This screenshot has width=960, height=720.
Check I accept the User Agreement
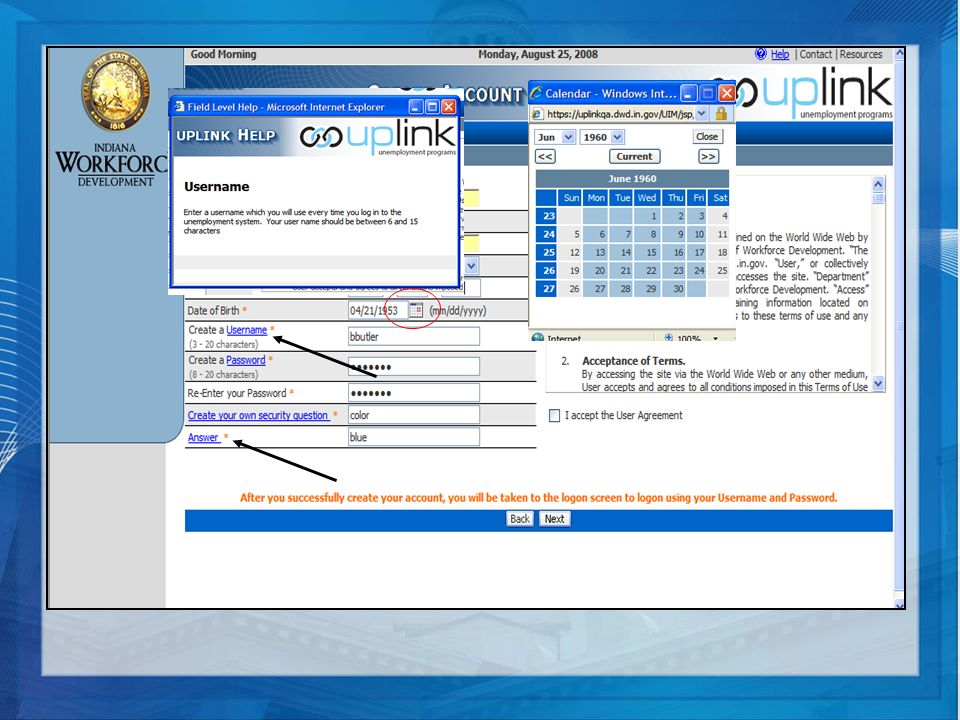click(x=555, y=416)
